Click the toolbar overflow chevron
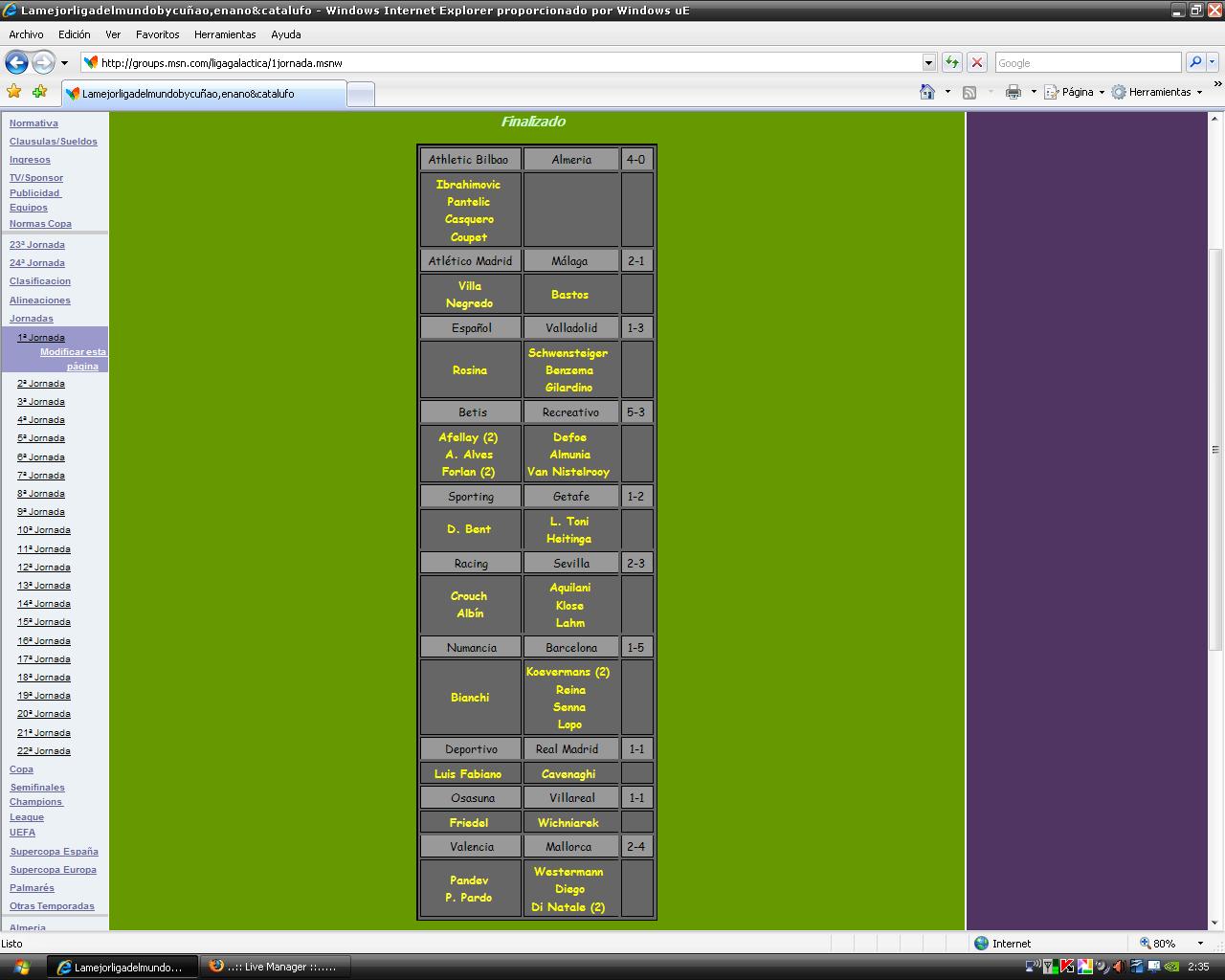This screenshot has height=980, width=1225. click(1217, 85)
